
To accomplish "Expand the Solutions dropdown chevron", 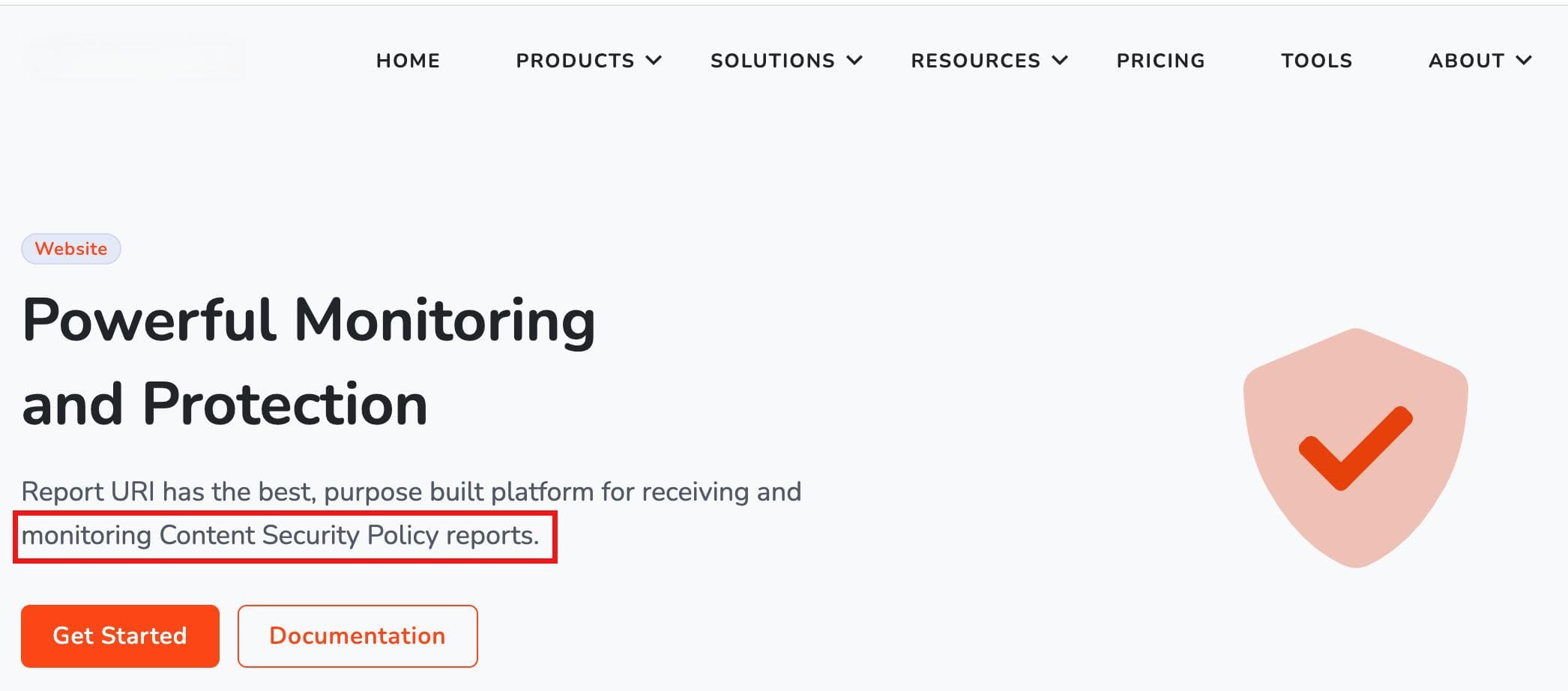I will coord(854,61).
